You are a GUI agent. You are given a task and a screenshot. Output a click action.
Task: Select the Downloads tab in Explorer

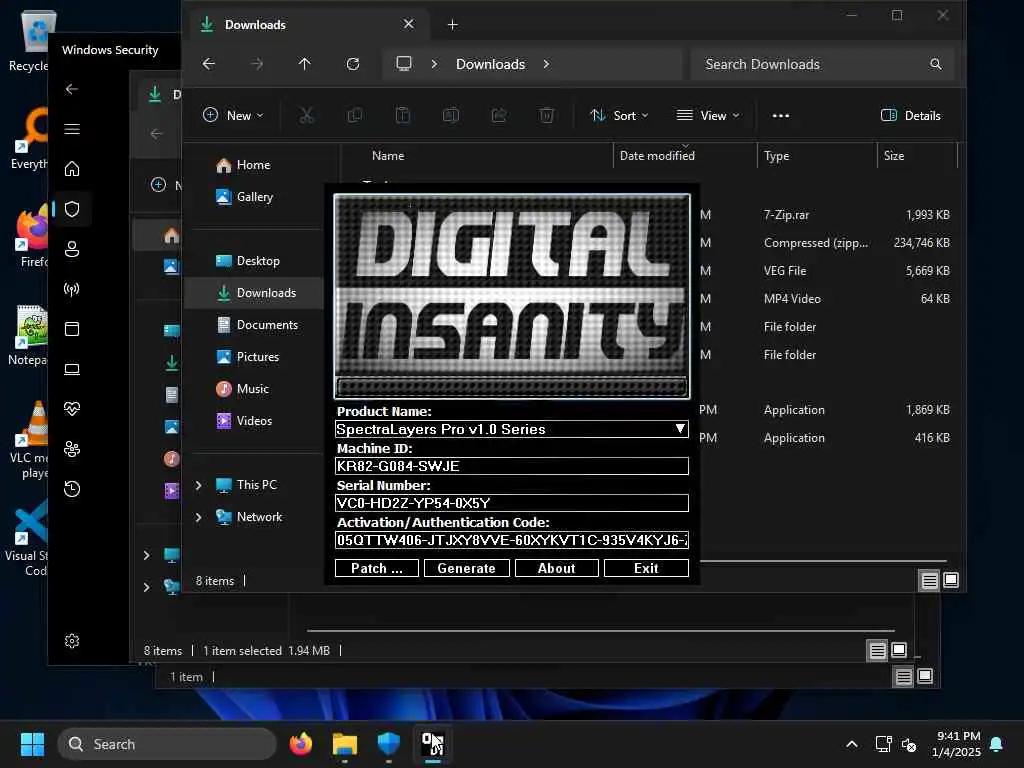coord(308,25)
